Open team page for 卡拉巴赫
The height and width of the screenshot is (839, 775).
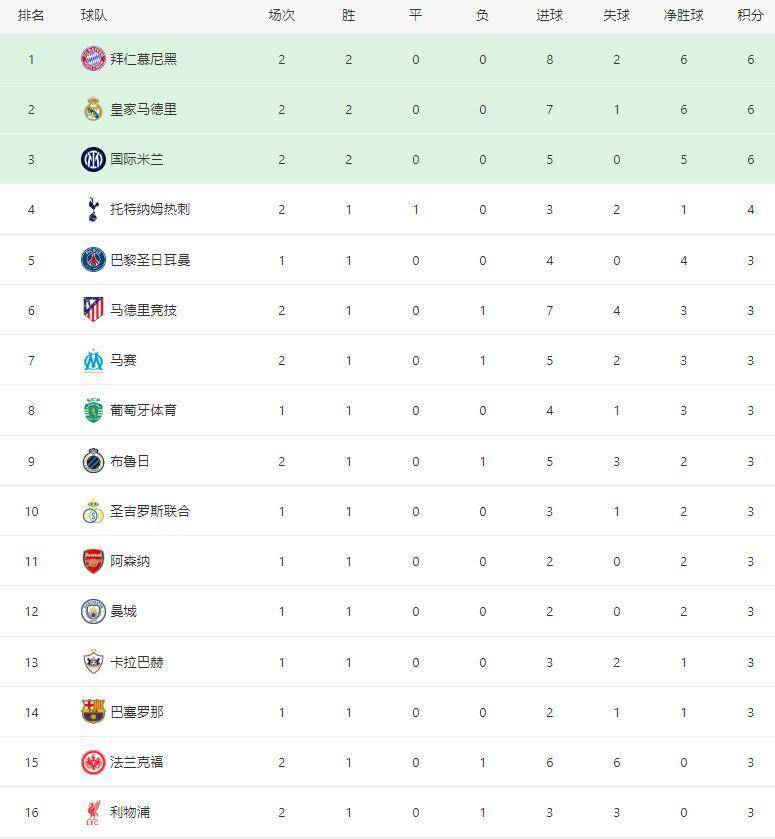point(136,662)
